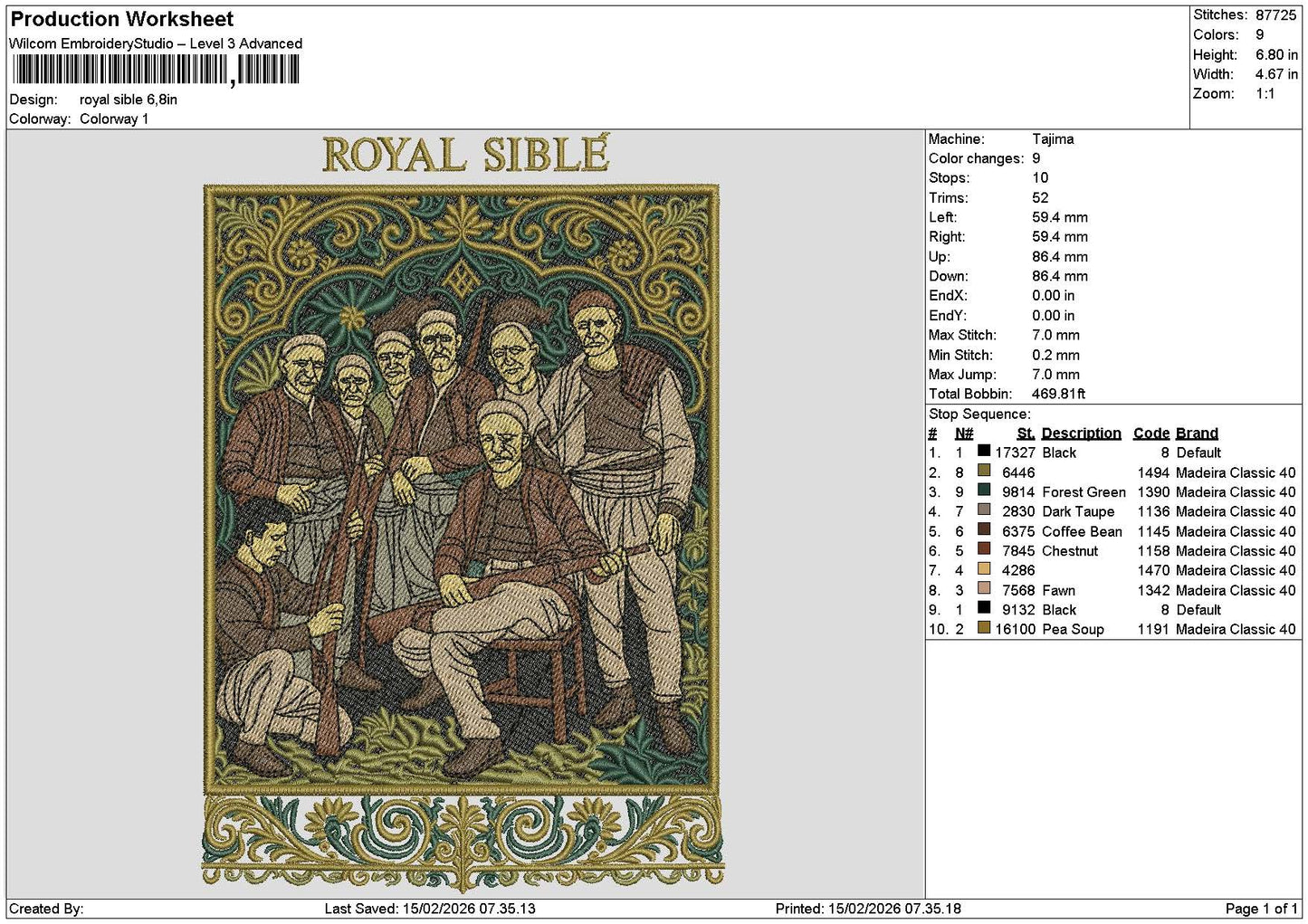
Task: Click the Forest Green color swatch
Action: [984, 491]
